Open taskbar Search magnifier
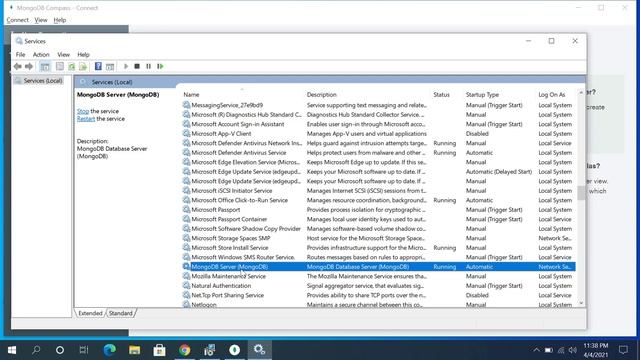 point(36,350)
